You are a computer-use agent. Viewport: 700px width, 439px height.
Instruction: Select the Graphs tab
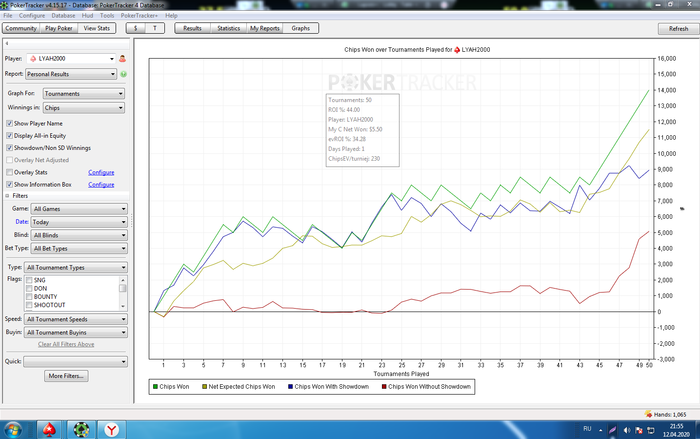pyautogui.click(x=300, y=28)
